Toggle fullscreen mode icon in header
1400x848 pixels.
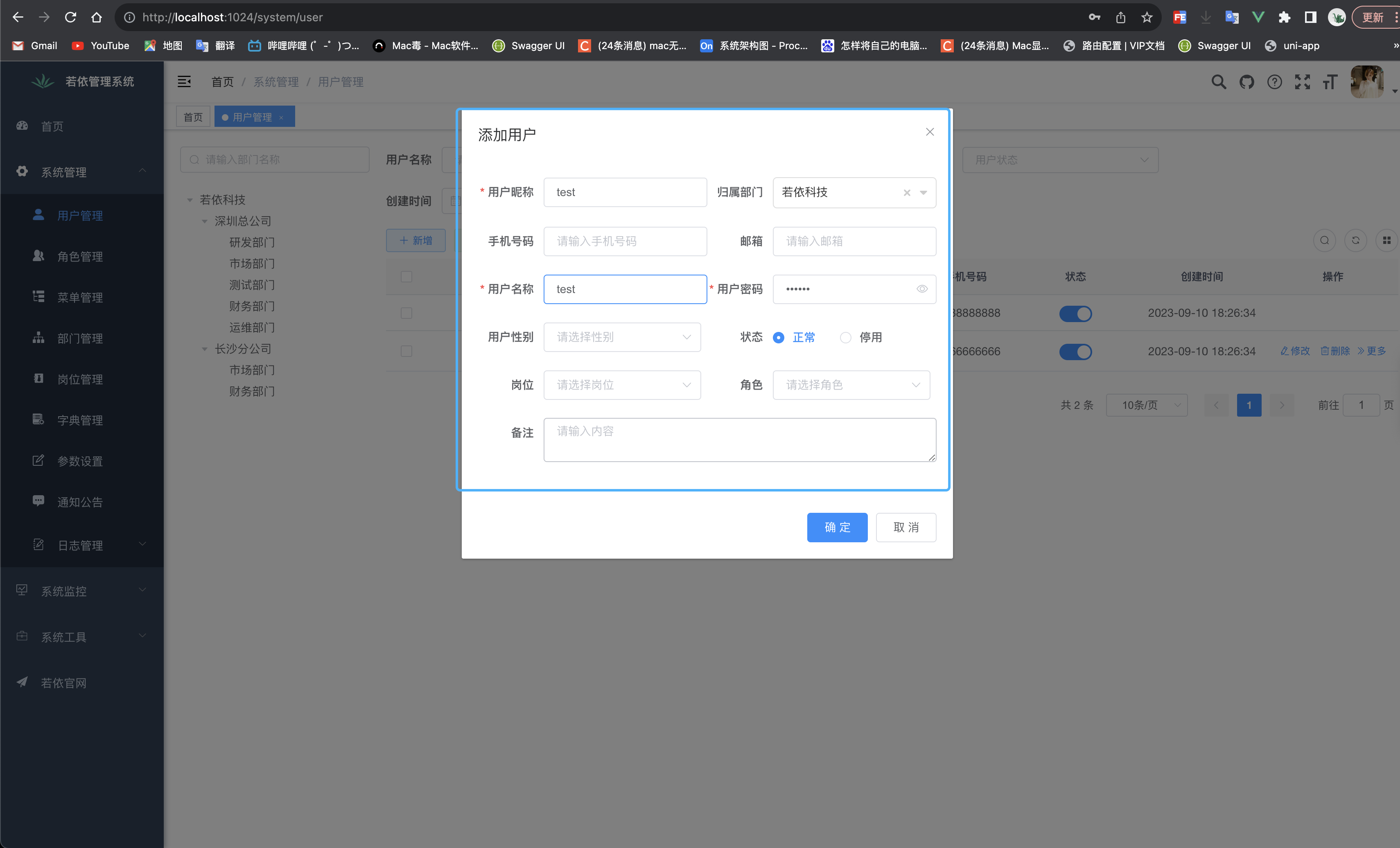point(1302,82)
